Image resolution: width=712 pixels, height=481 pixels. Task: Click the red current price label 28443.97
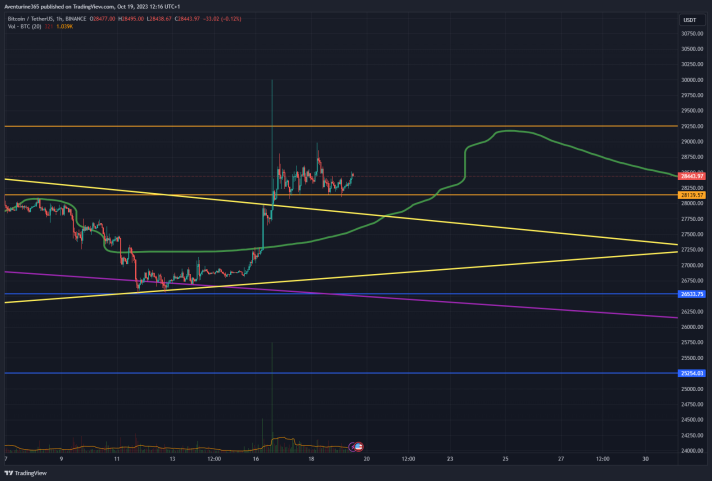tap(692, 176)
